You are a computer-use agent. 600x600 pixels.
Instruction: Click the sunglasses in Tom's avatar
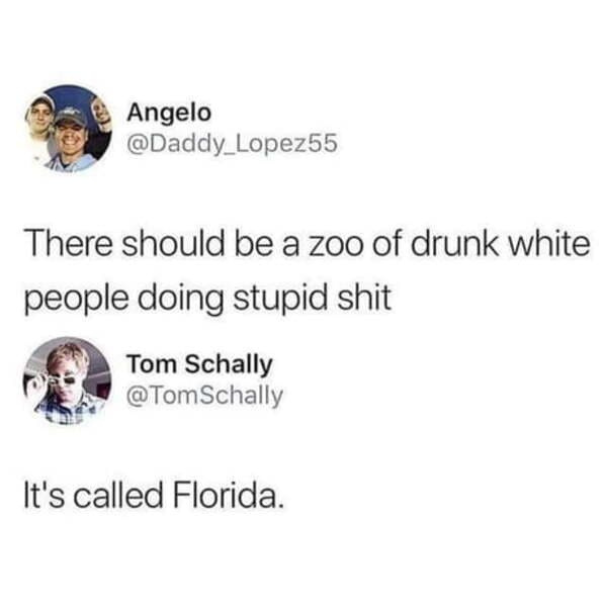click(59, 381)
